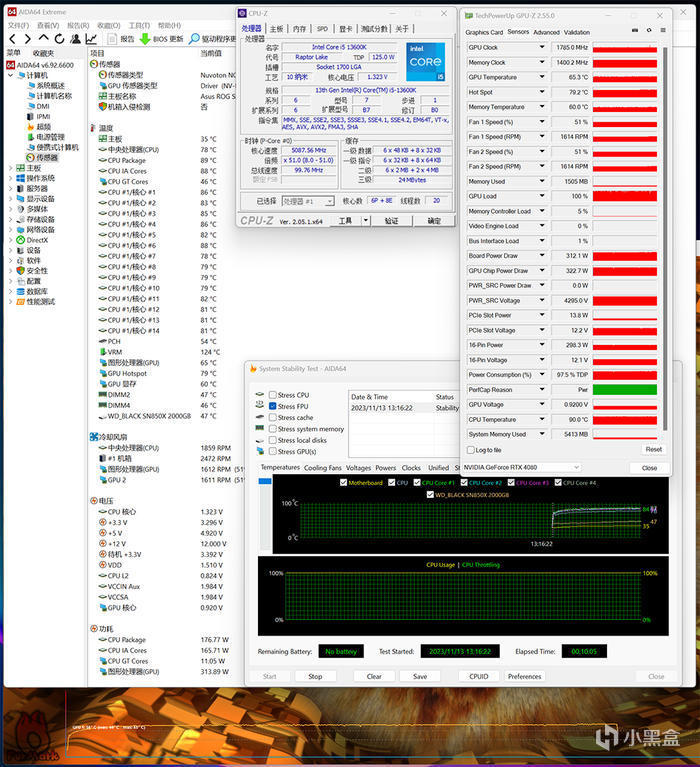Viewport: 700px width, 767px height.
Task: Toggle WD_BLACK SN850X graph checkbox
Action: pyautogui.click(x=430, y=495)
